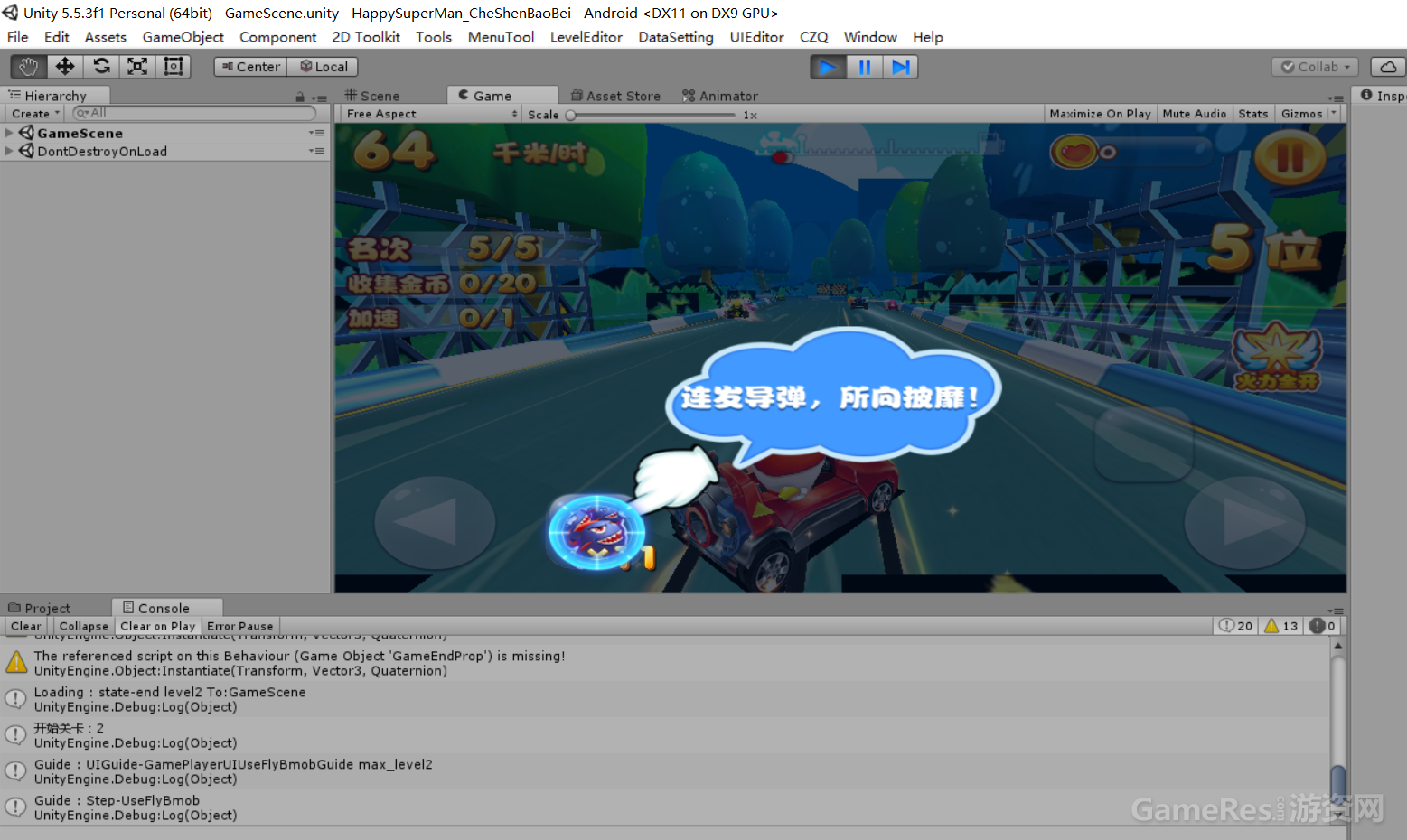Tap the shark missile skill icon
The height and width of the screenshot is (840, 1407).
click(596, 533)
